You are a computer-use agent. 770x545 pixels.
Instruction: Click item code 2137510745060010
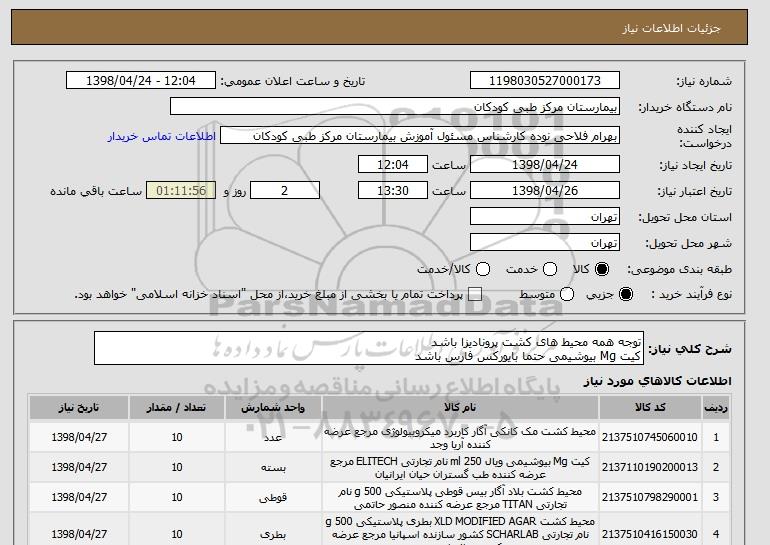coord(650,437)
